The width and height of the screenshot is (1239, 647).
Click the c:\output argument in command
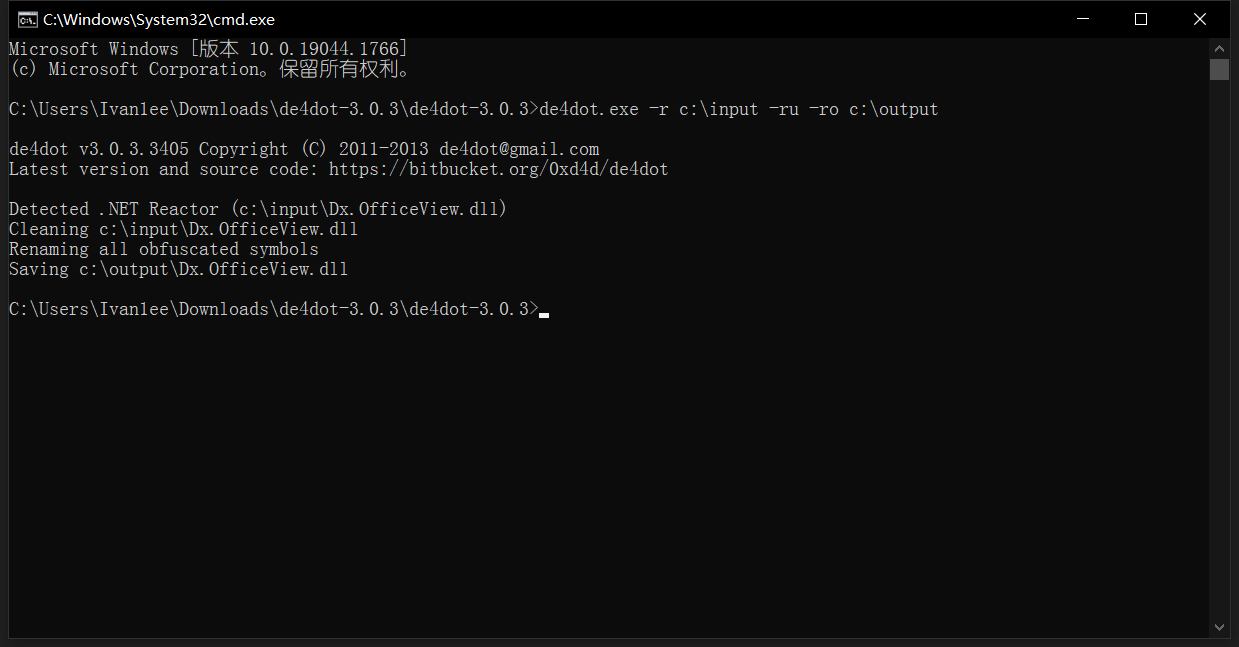pyautogui.click(x=894, y=109)
